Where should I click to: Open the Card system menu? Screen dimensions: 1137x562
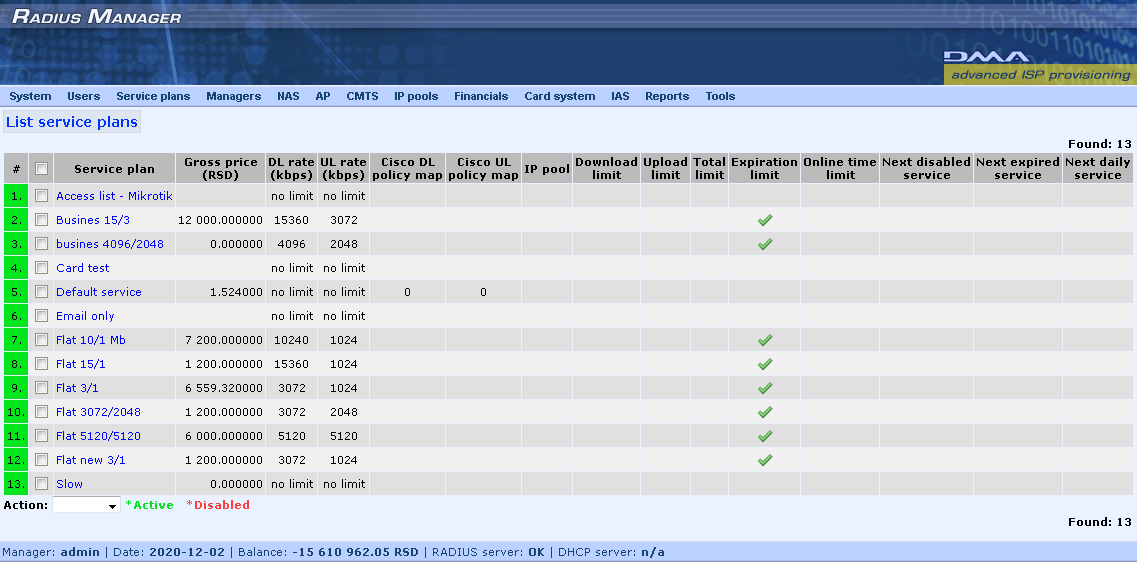(x=560, y=96)
